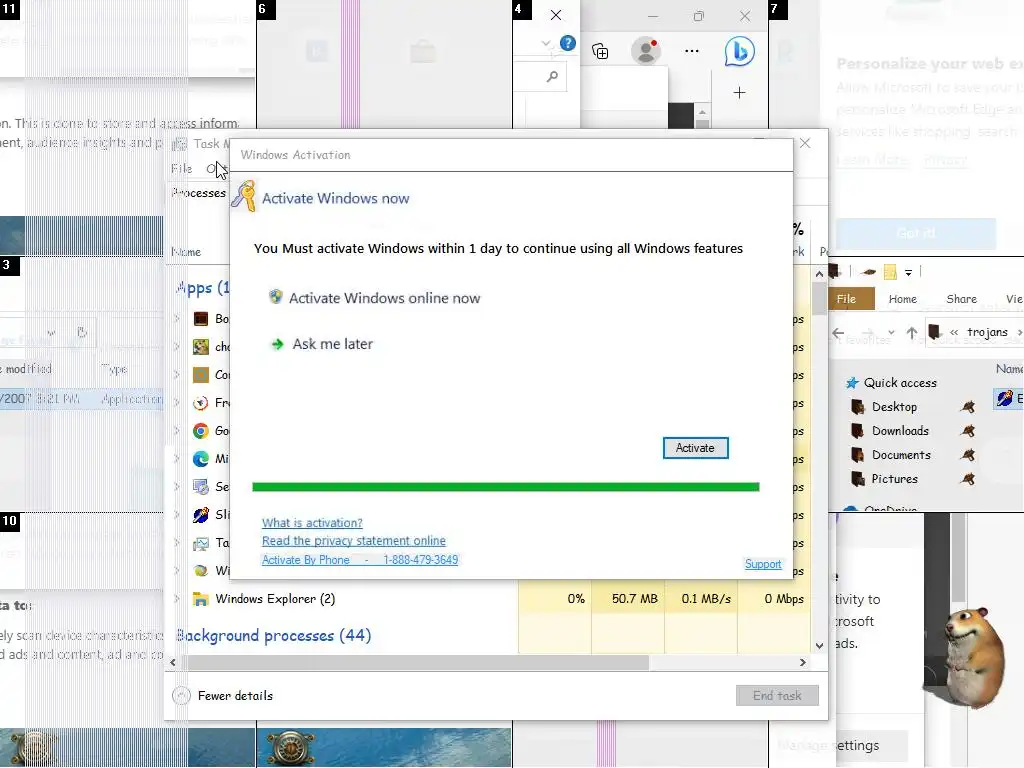Expand the Microsoft Edge process row
Screen dimensions: 1024x768
[177, 458]
